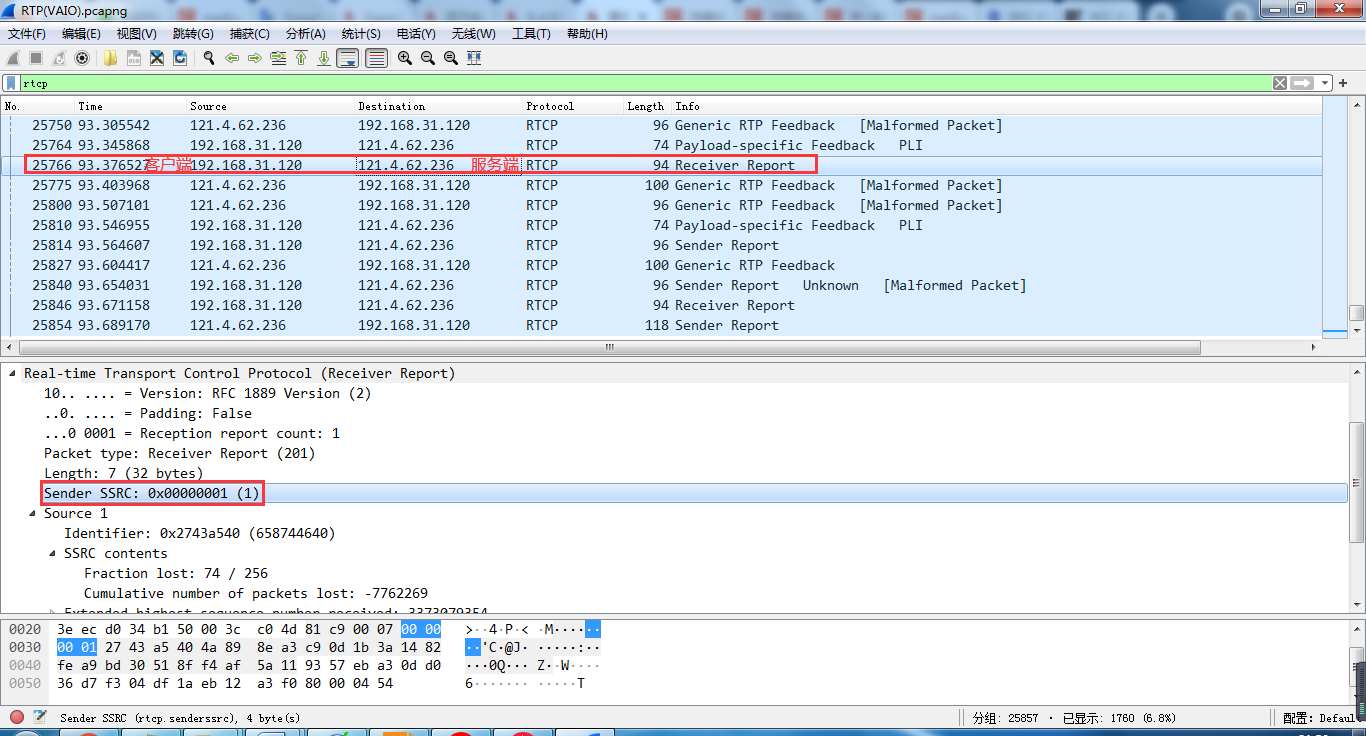Click the 配置 profile status bar entry

click(x=1320, y=718)
